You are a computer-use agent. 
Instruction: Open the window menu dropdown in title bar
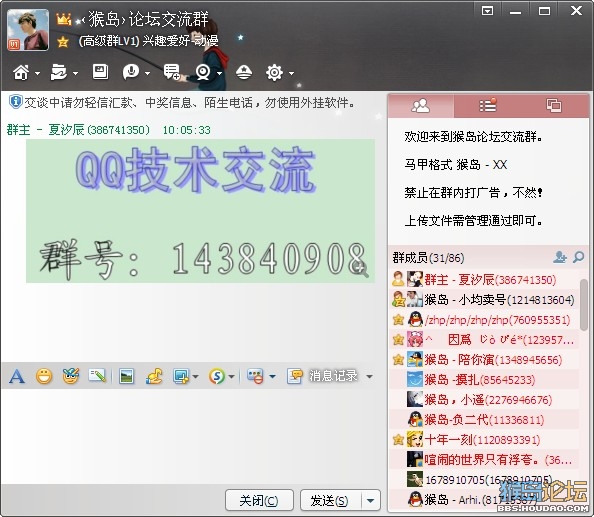coord(488,11)
